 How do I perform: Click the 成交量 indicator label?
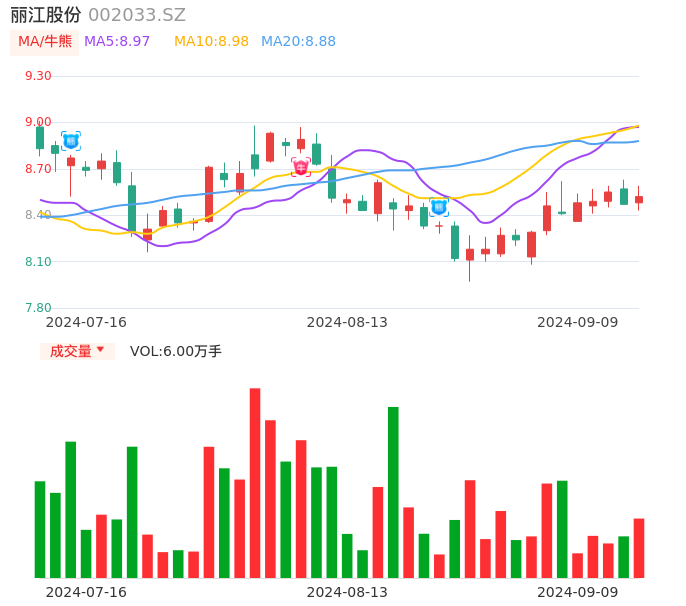71,351
